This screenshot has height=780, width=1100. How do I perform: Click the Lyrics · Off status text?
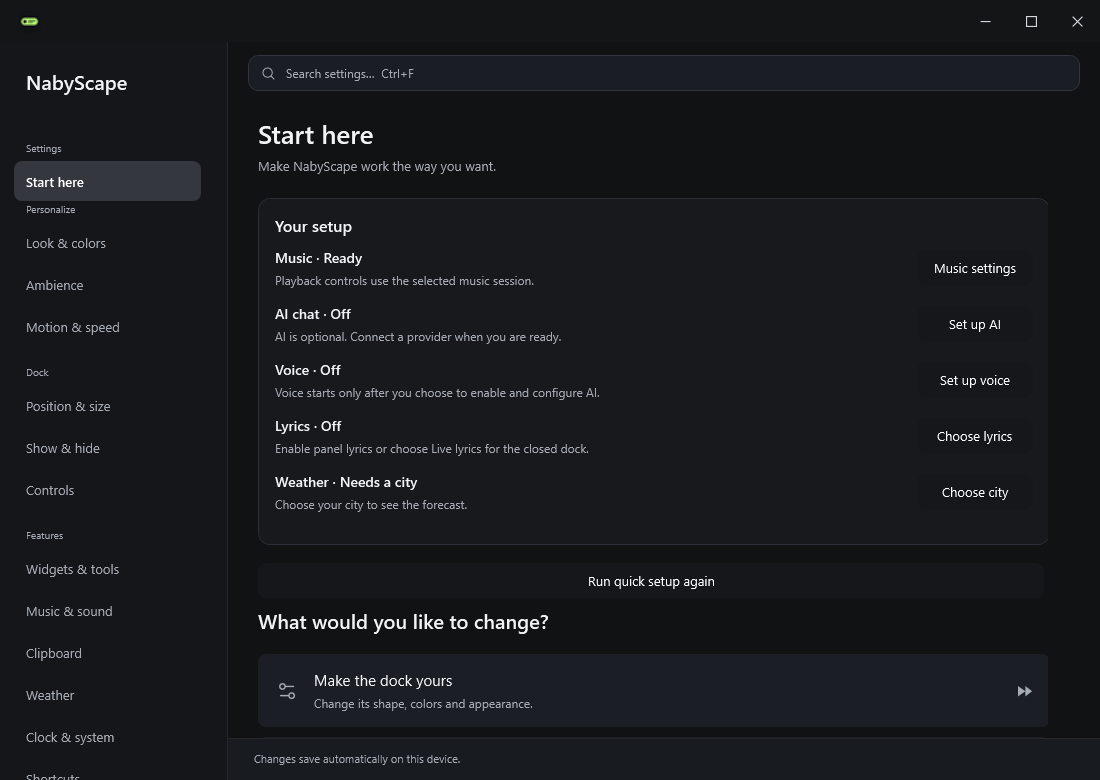(308, 426)
